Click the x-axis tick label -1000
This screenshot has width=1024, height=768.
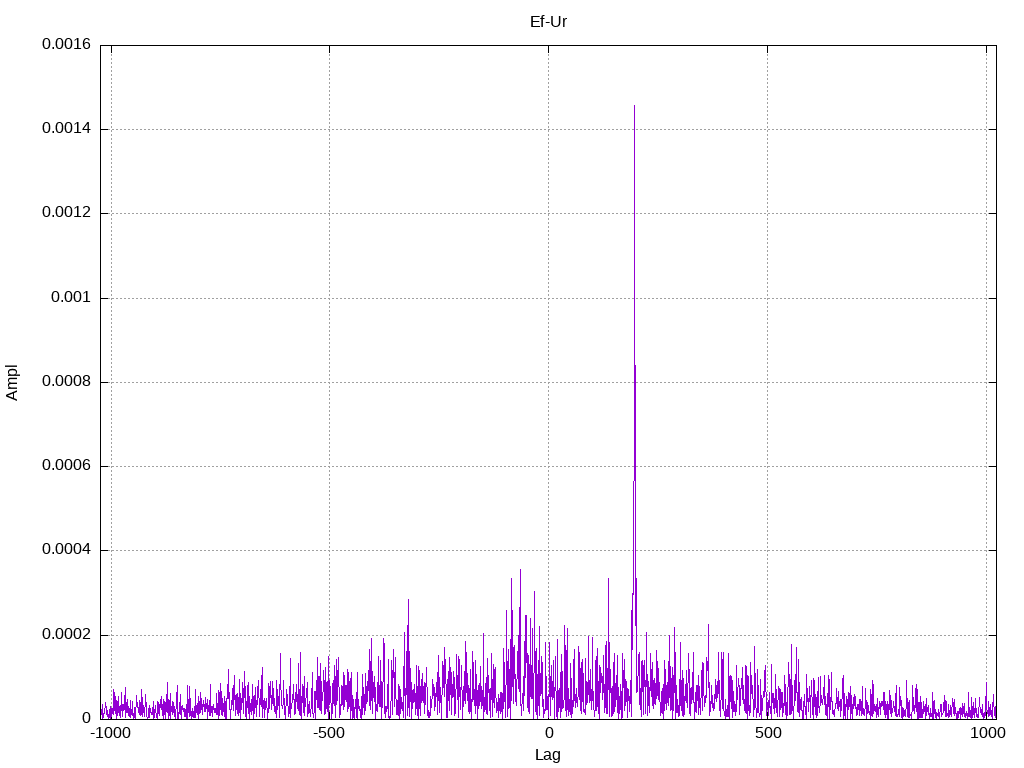point(111,733)
